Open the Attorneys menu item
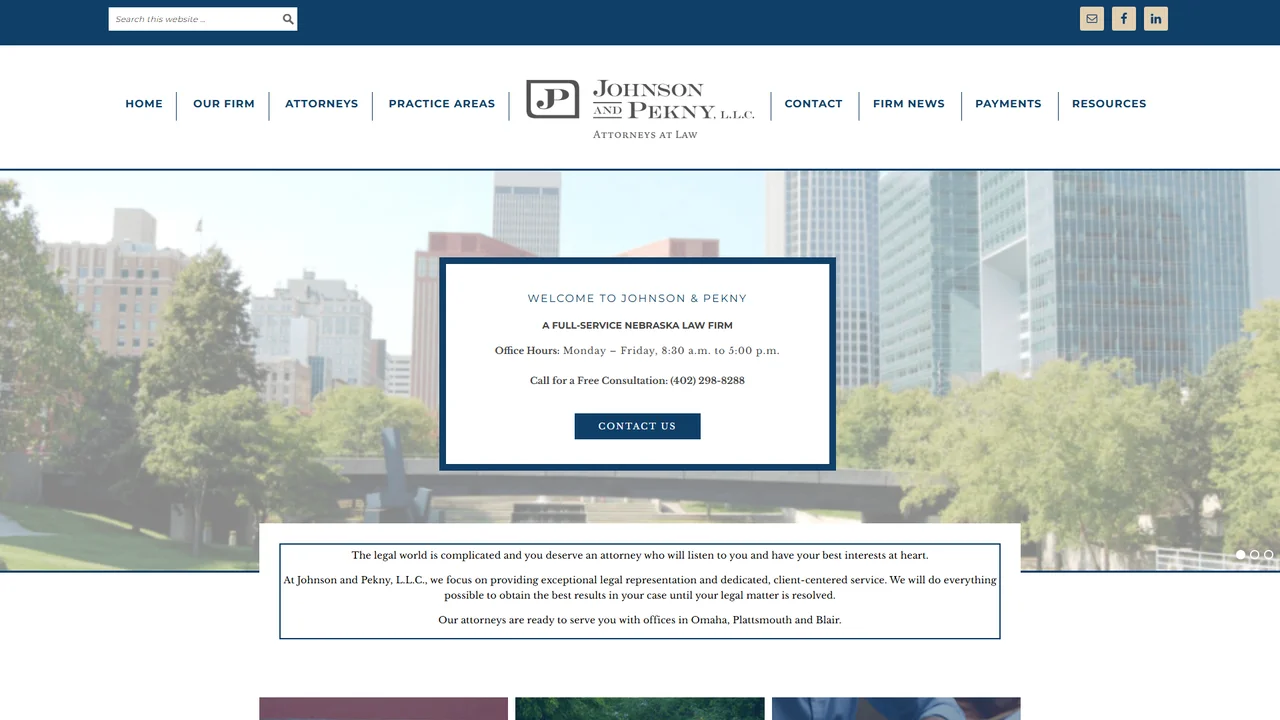Screen dimensions: 1280x720 coord(321,104)
